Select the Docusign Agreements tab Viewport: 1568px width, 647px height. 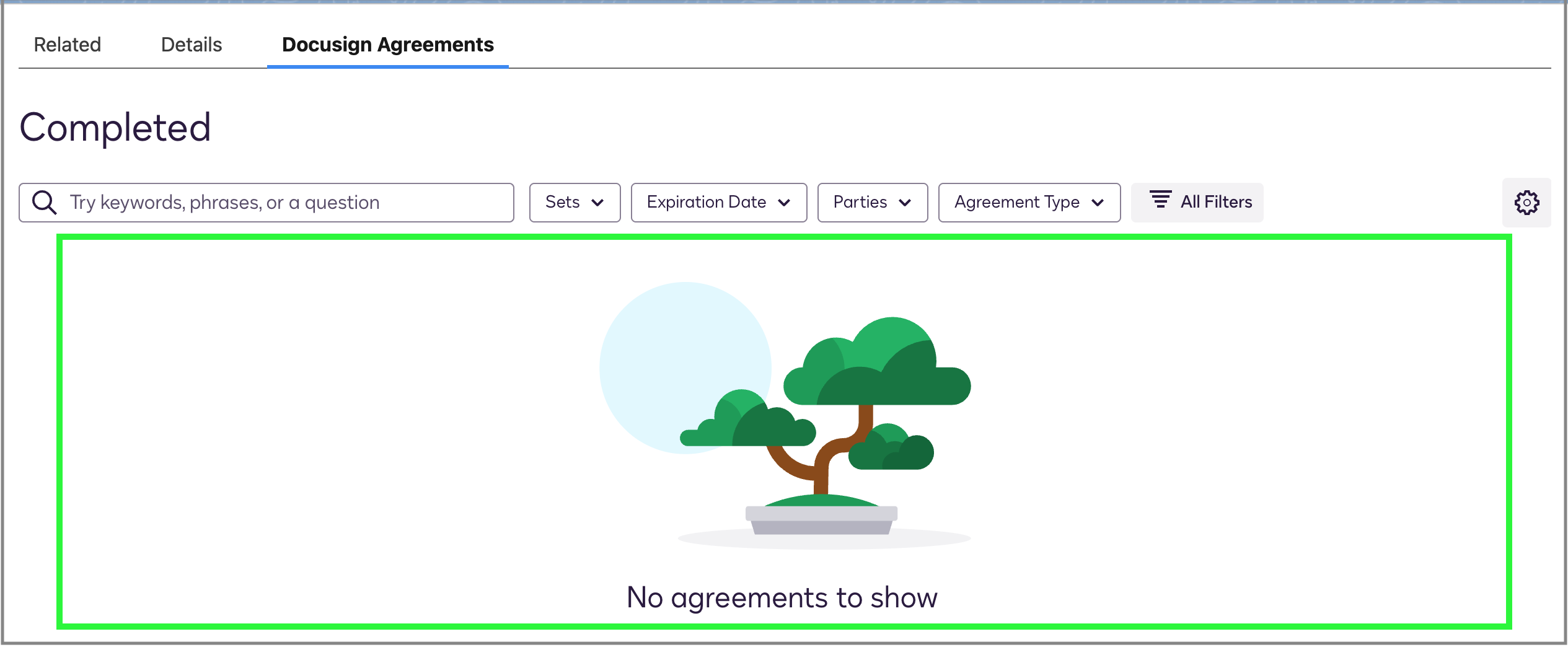tap(387, 44)
